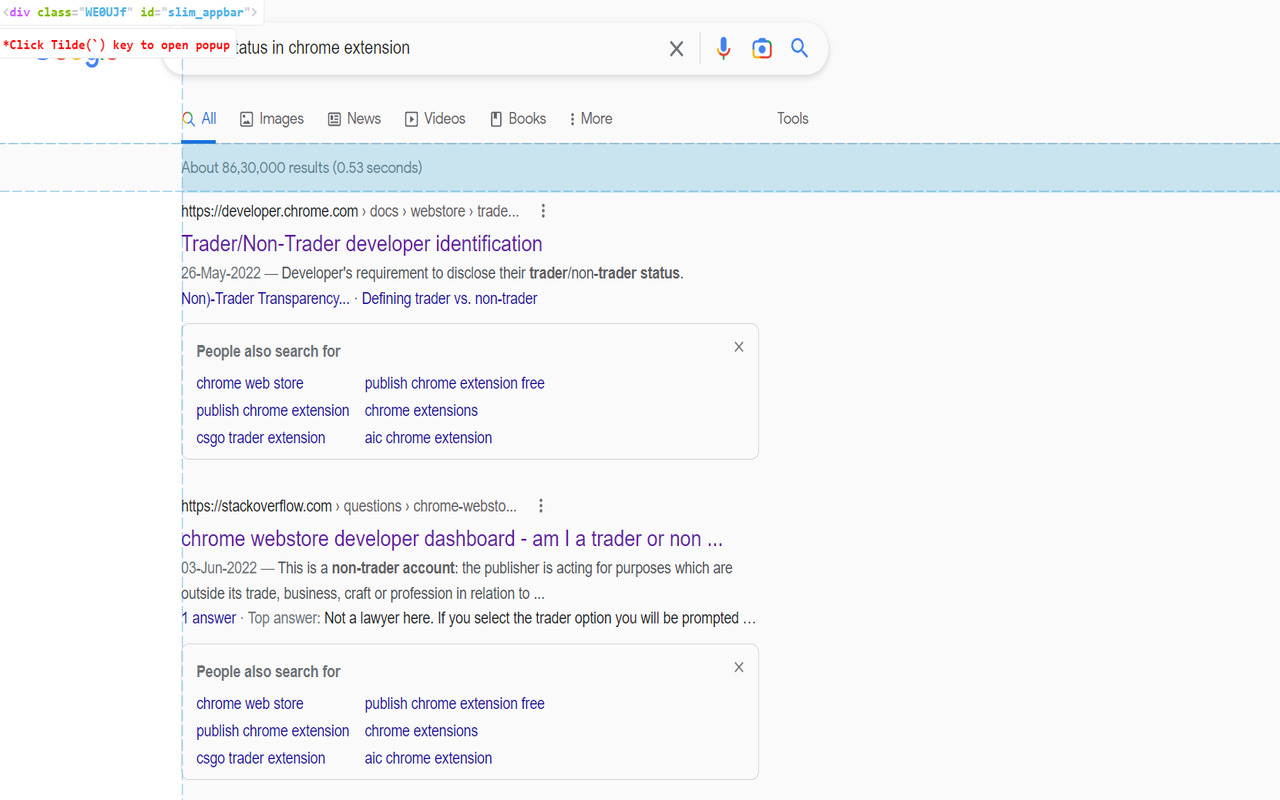Search publish chrome extension in second suggestions box
The image size is (1280, 800).
click(x=273, y=731)
